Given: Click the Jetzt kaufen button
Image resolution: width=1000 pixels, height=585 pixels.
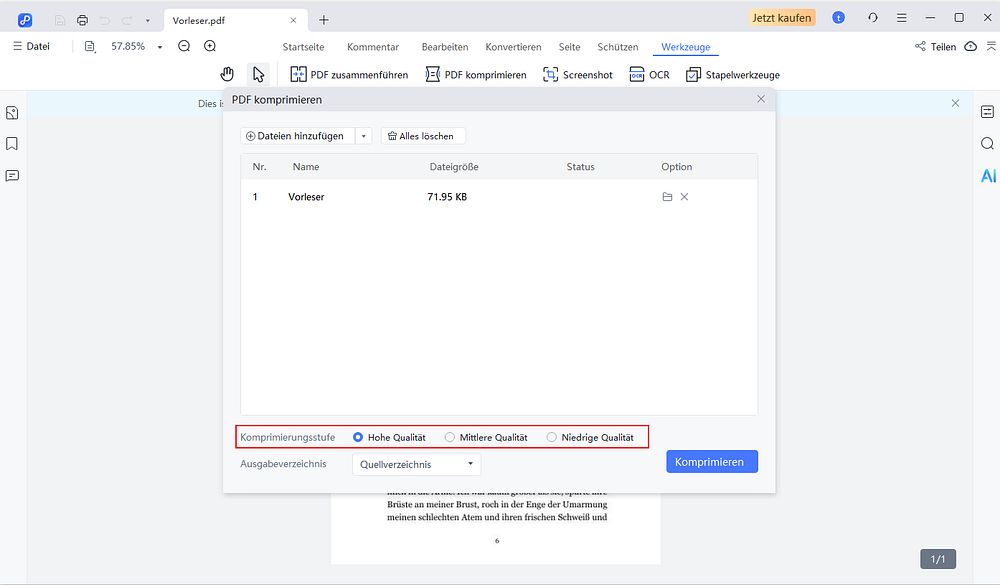Looking at the screenshot, I should pos(781,18).
